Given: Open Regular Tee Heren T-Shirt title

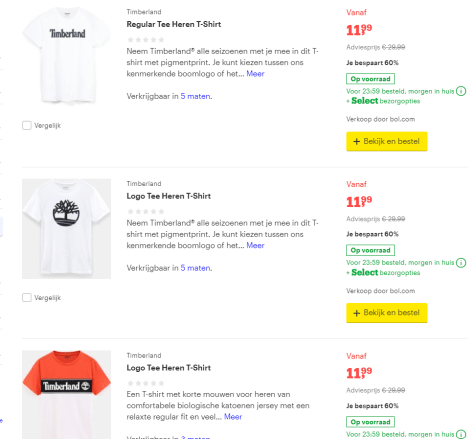Looking at the screenshot, I should tap(174, 24).
